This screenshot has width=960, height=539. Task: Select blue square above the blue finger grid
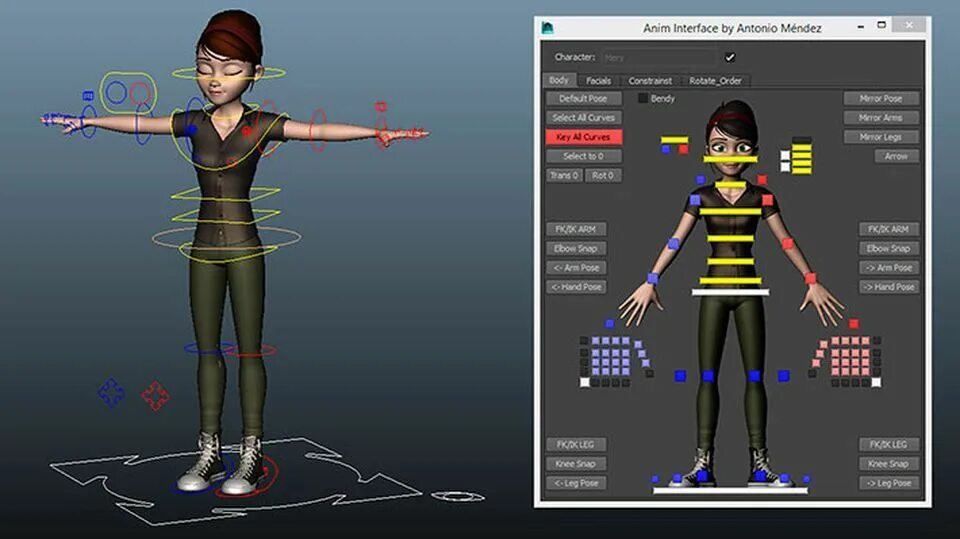click(609, 323)
